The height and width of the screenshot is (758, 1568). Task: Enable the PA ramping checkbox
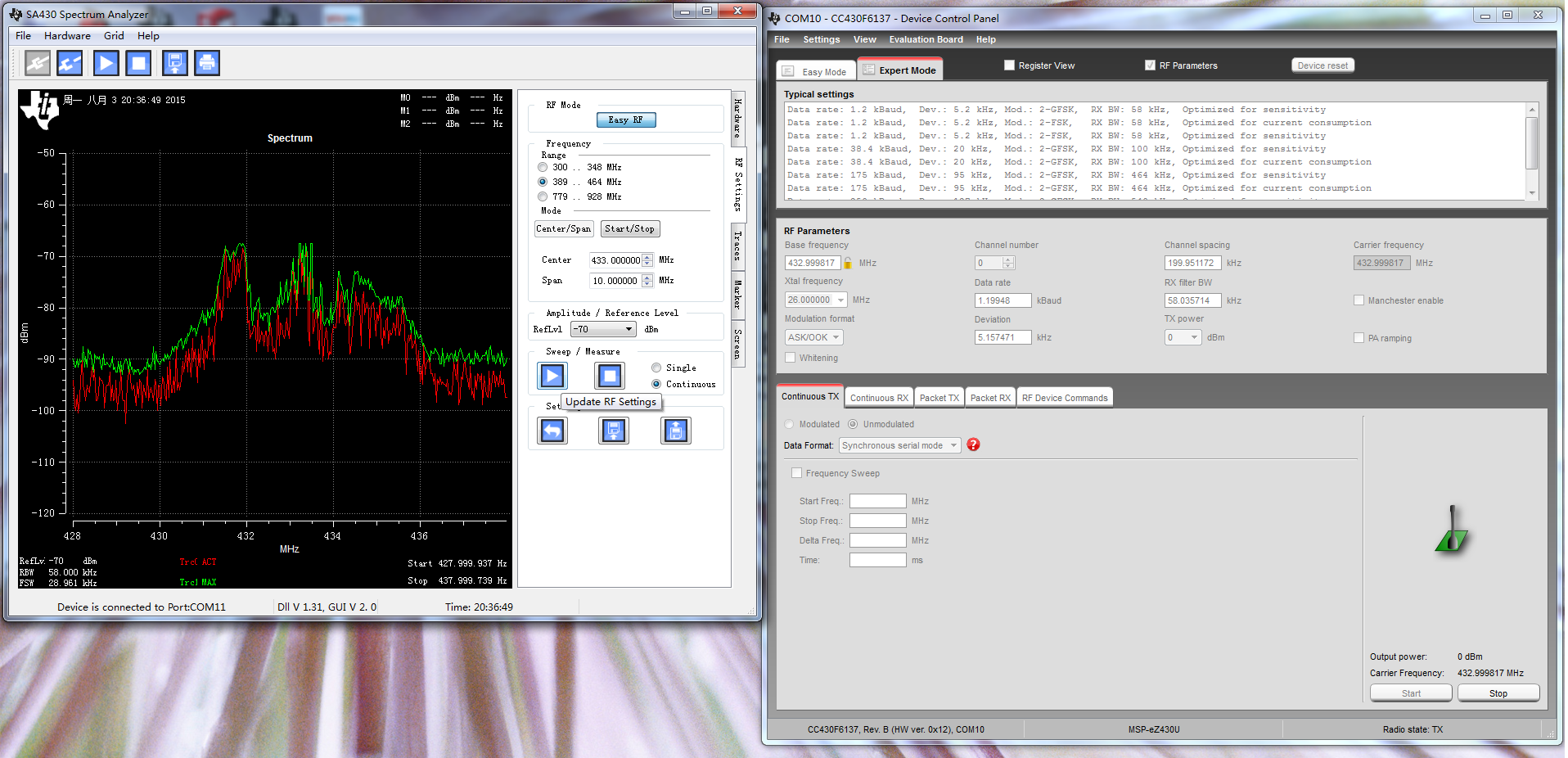1358,338
